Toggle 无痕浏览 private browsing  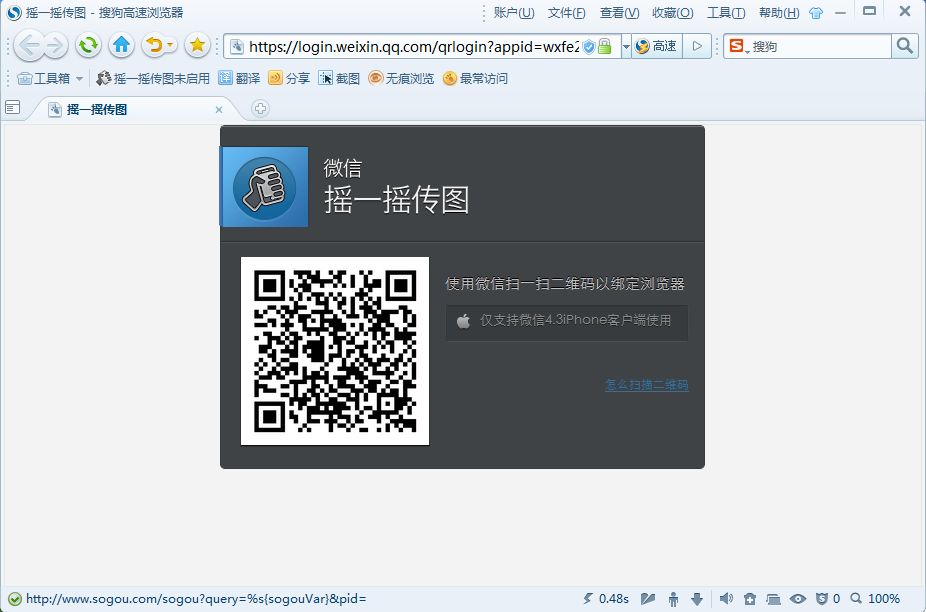coord(401,79)
